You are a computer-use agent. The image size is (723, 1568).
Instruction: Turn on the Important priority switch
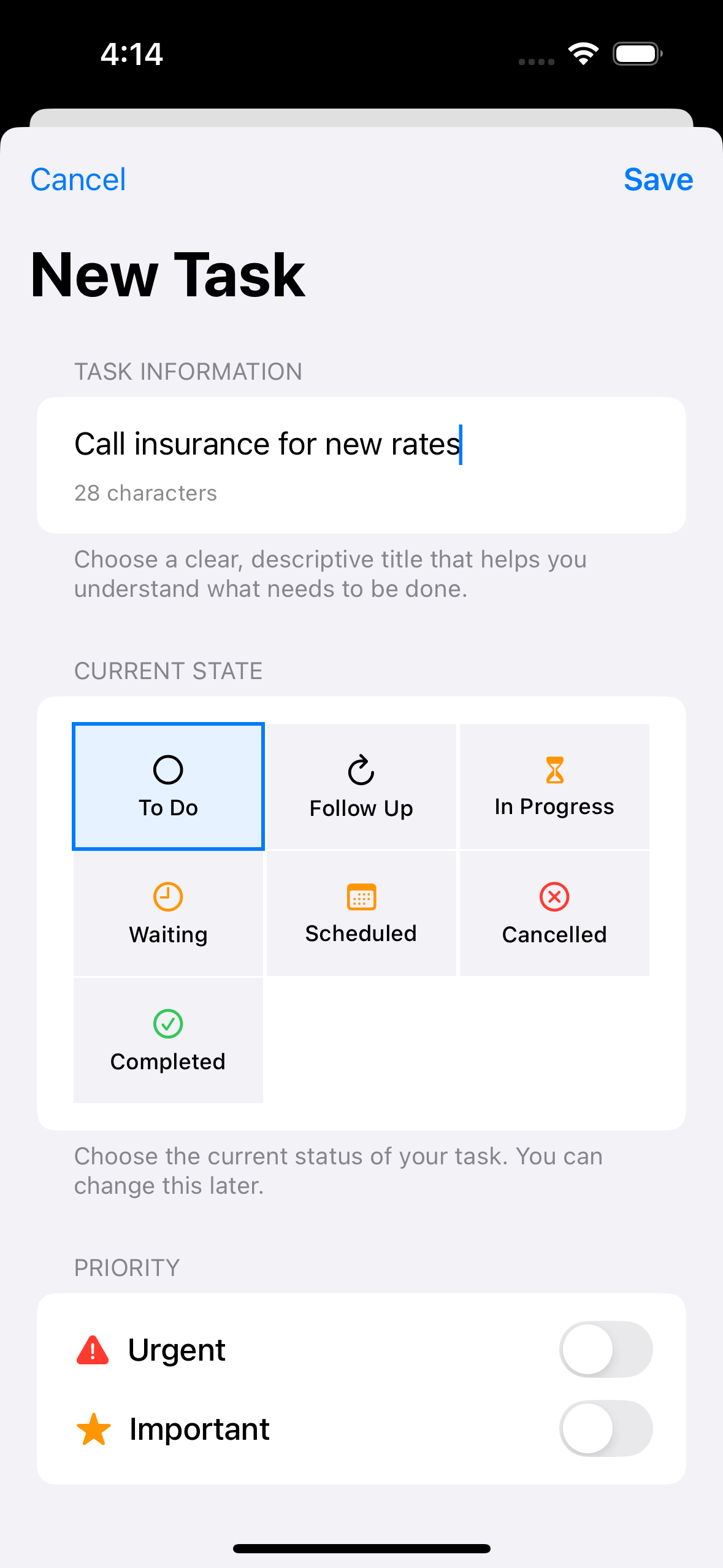[605, 1429]
